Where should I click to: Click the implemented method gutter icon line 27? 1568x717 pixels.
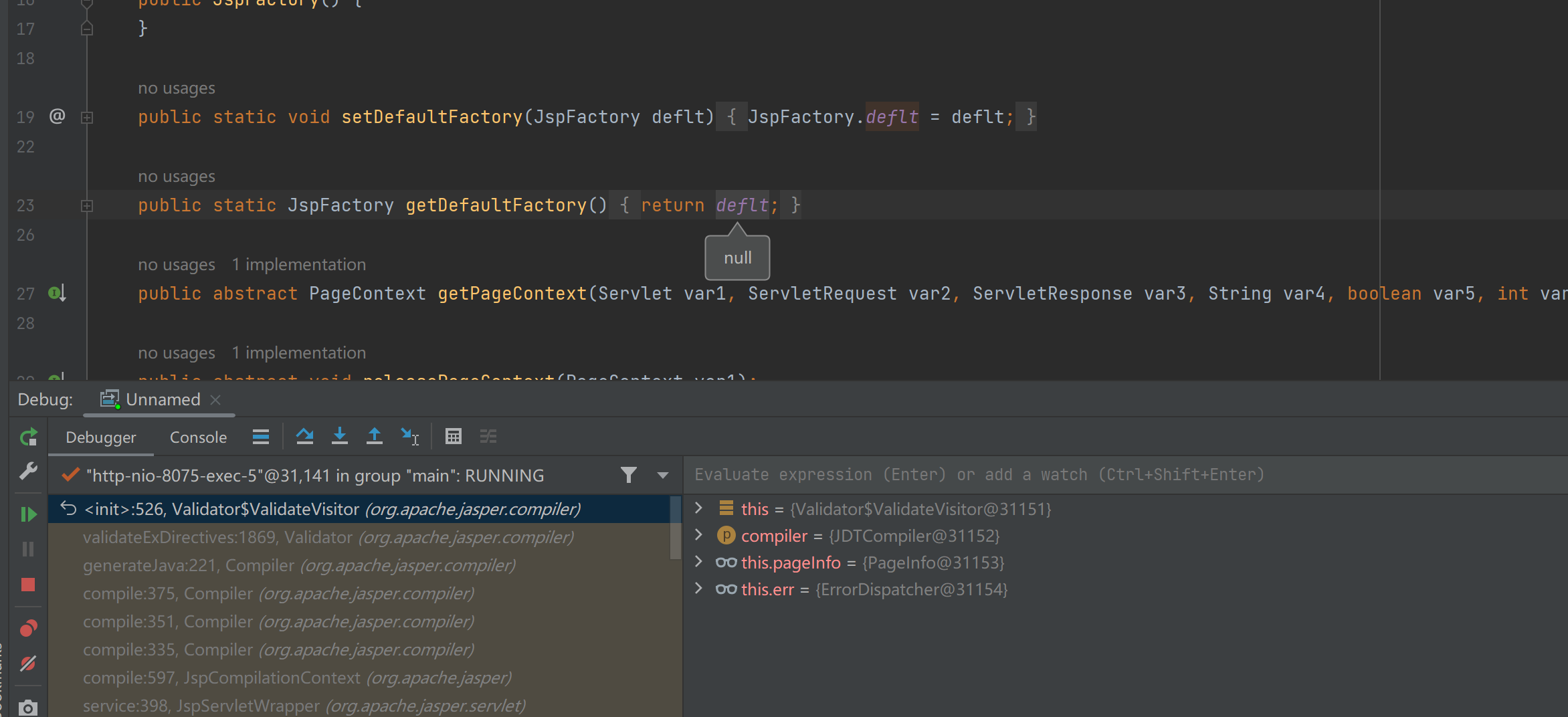[x=58, y=293]
